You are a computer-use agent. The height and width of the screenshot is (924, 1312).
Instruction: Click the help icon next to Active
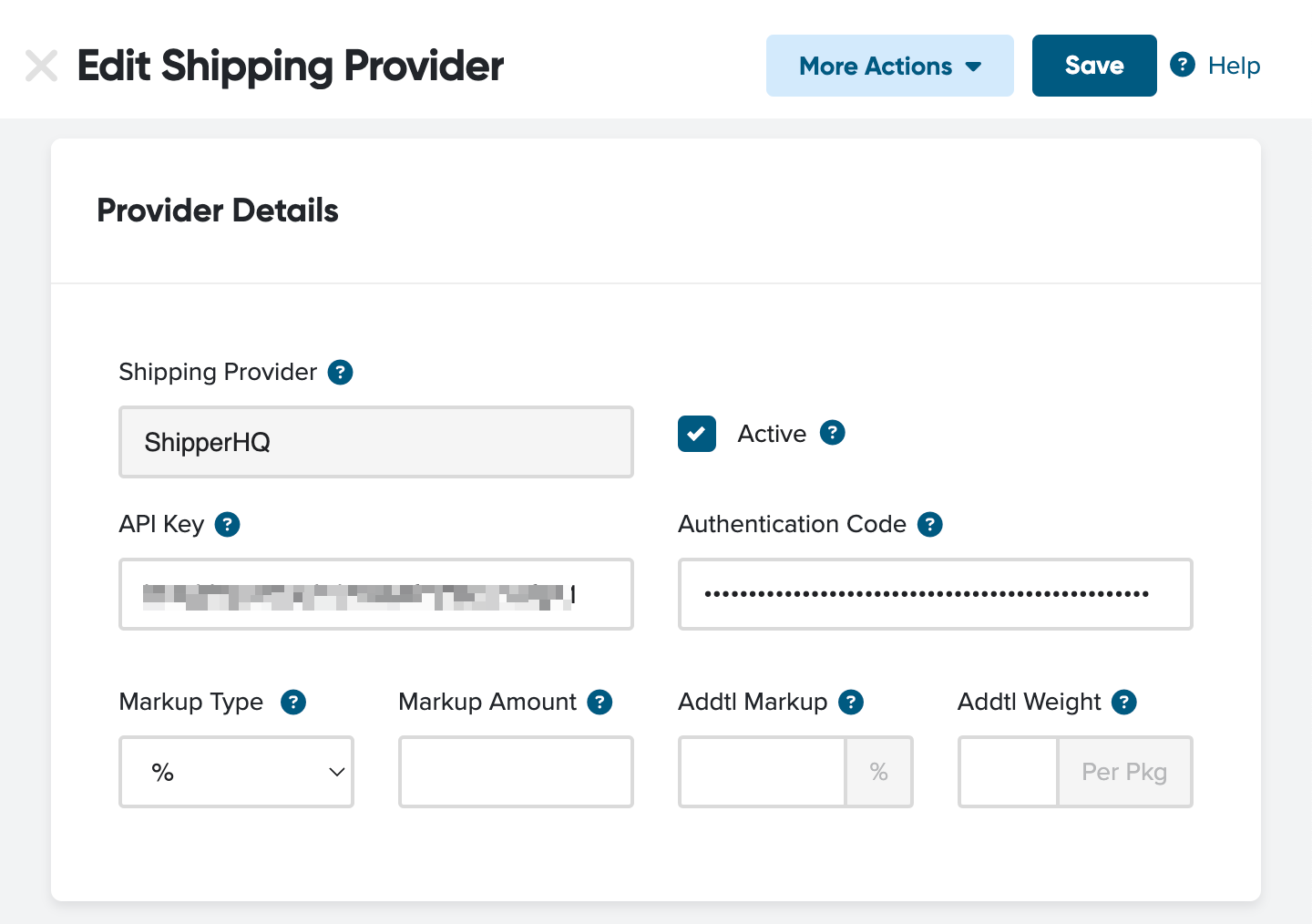coord(832,433)
